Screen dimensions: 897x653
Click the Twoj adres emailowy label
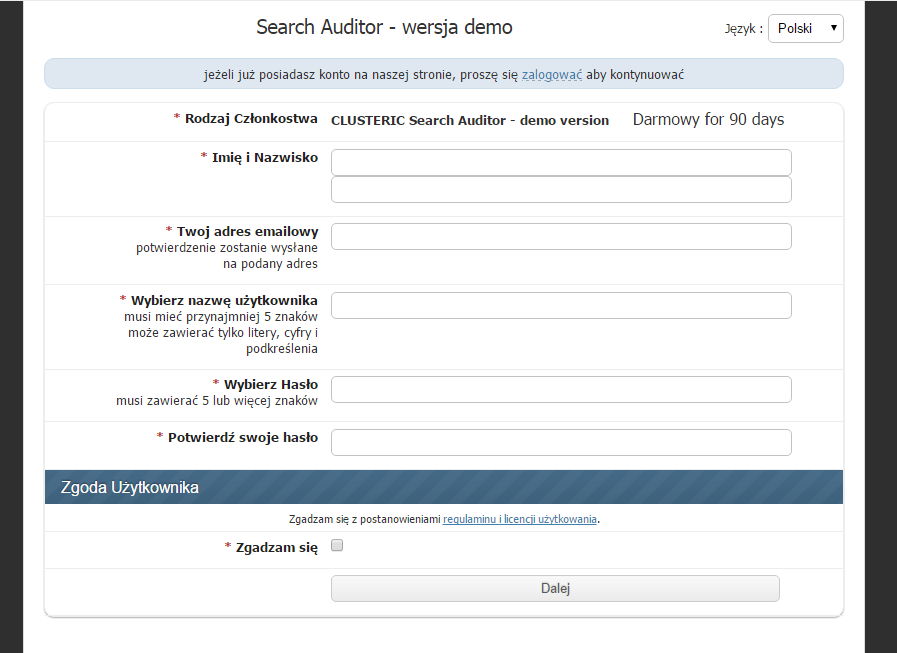(247, 232)
